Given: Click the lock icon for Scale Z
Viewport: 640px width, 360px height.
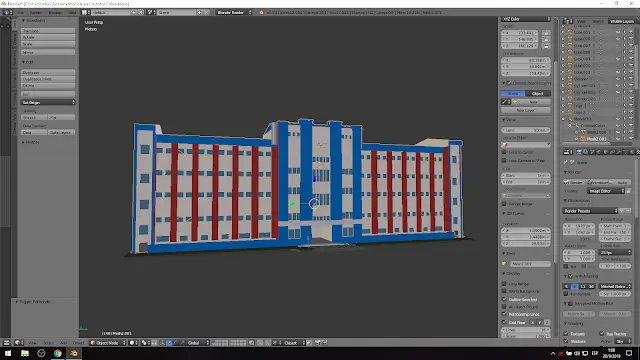Looking at the screenshot, I should 547,46.
